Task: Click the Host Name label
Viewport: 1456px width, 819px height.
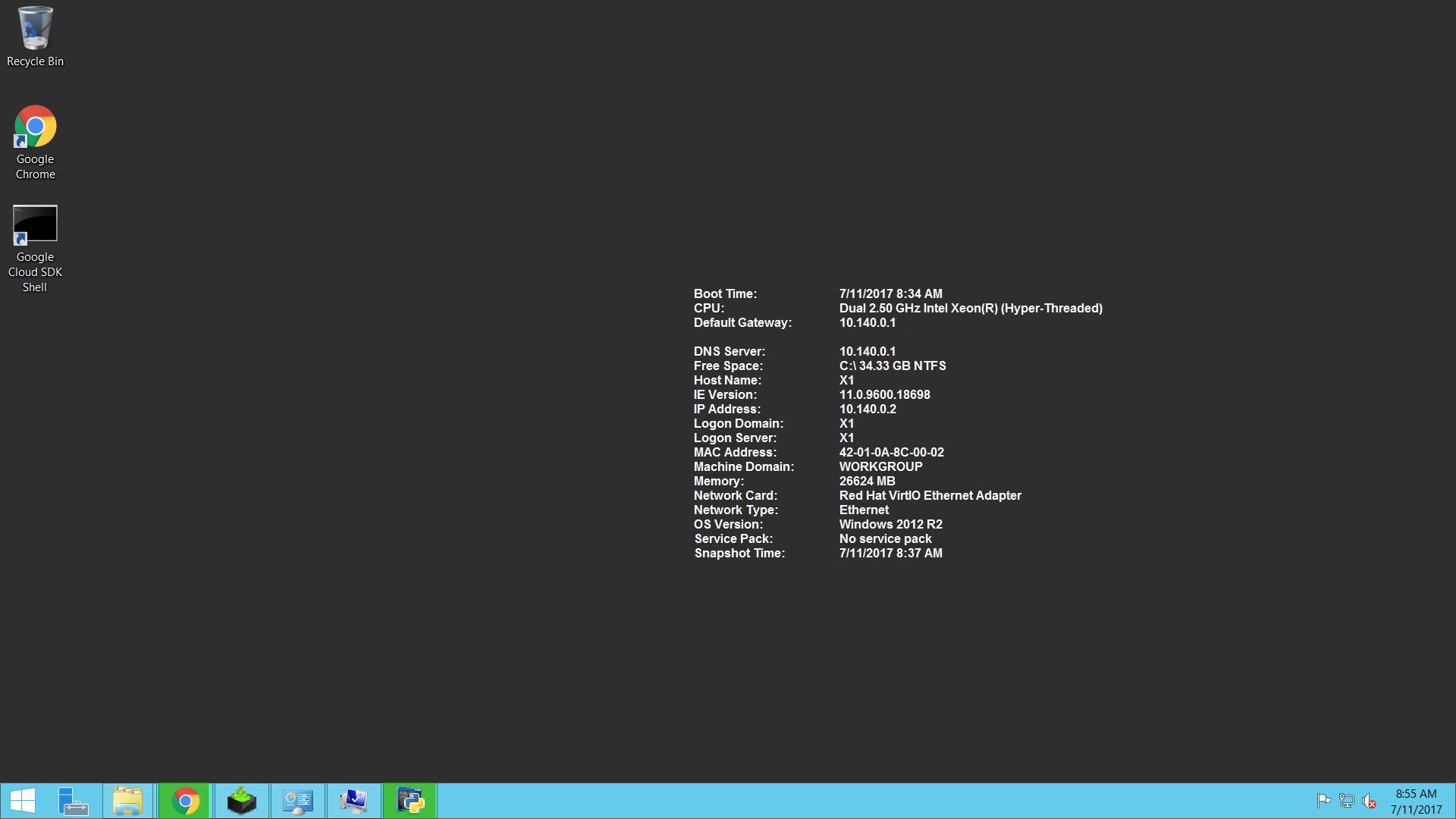Action: 728,381
